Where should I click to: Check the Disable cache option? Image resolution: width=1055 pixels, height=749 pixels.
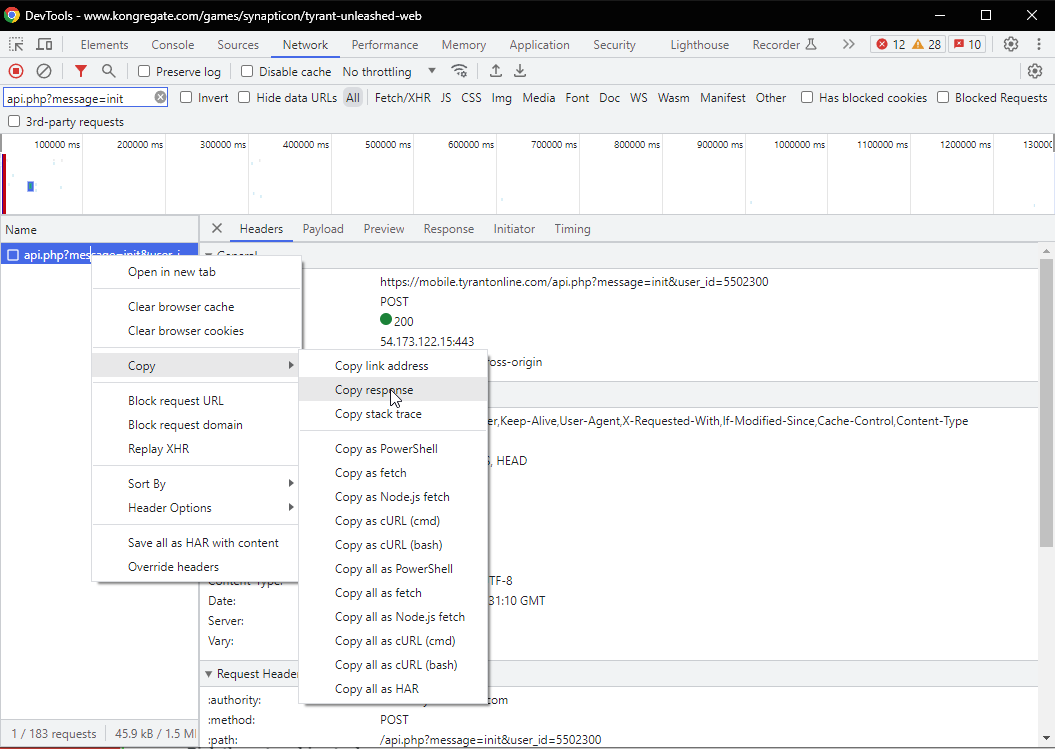coord(247,72)
